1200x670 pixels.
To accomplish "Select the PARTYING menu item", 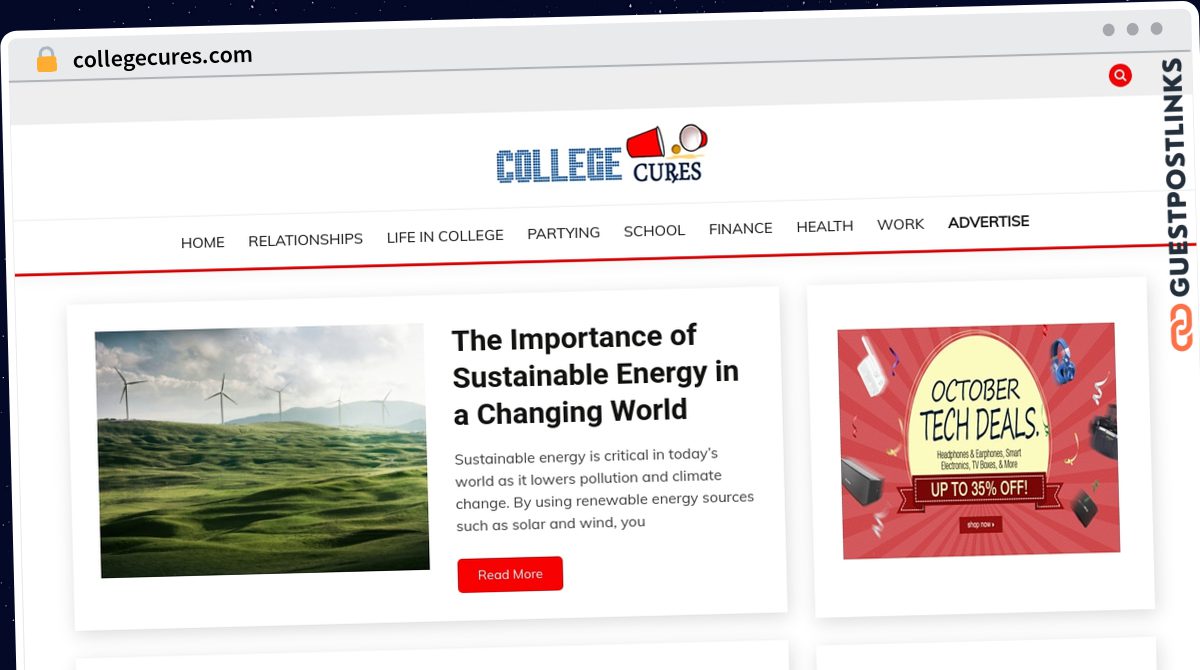I will click(x=564, y=233).
